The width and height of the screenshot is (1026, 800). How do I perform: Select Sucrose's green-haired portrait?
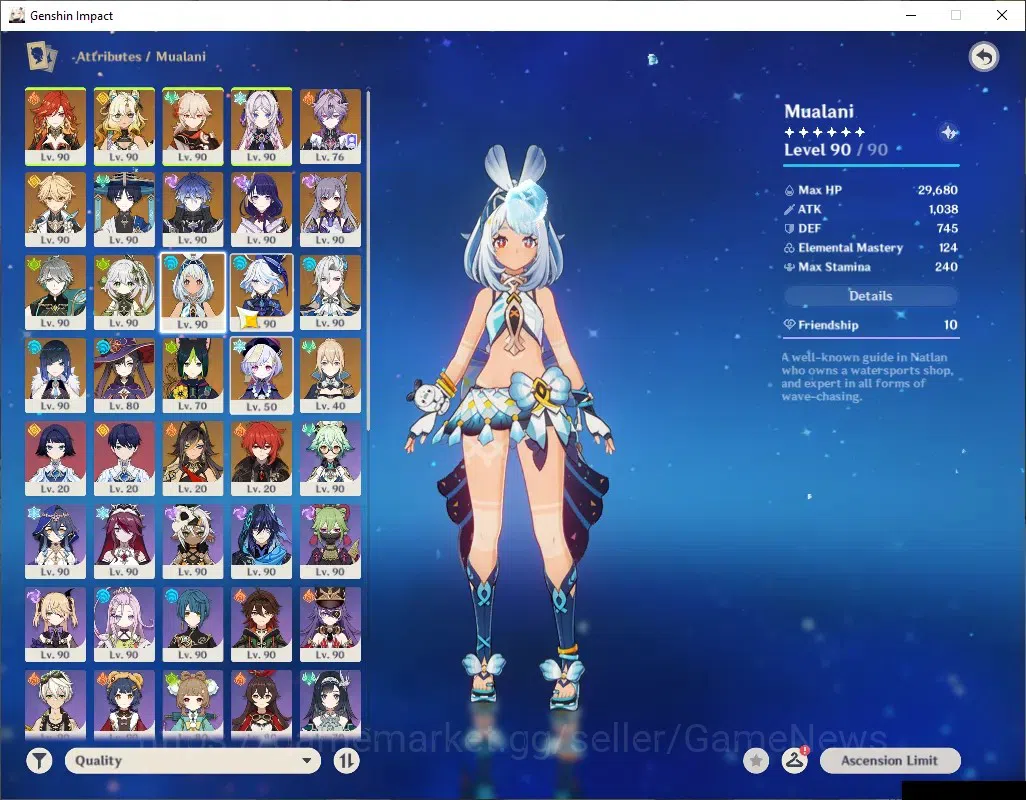tap(330, 459)
